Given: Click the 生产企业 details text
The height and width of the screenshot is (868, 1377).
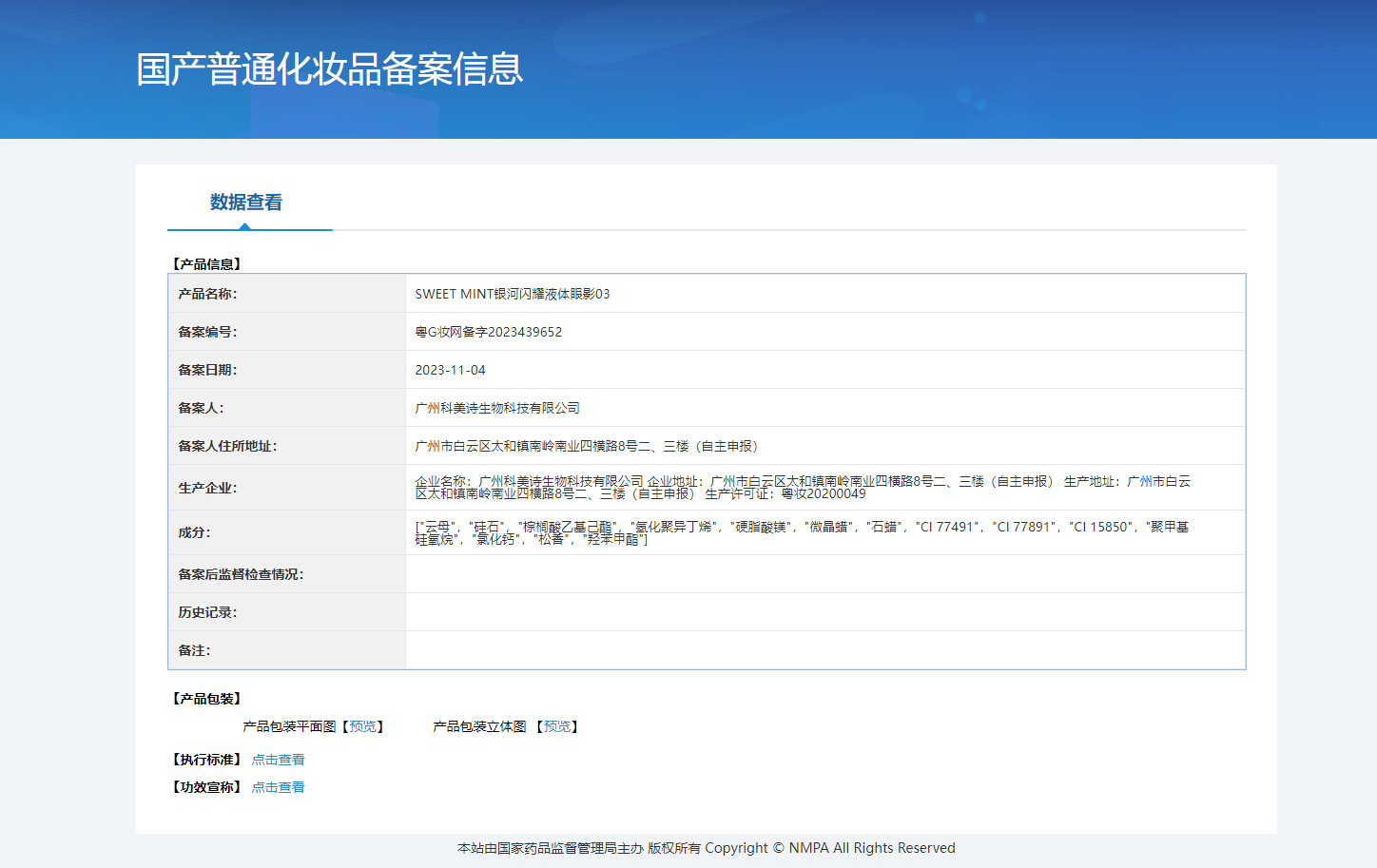Looking at the screenshot, I should [x=802, y=487].
